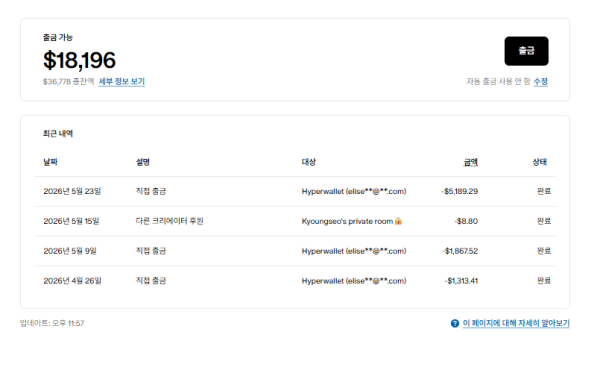Click 다른 크리에이터 후원 description

coord(170,221)
